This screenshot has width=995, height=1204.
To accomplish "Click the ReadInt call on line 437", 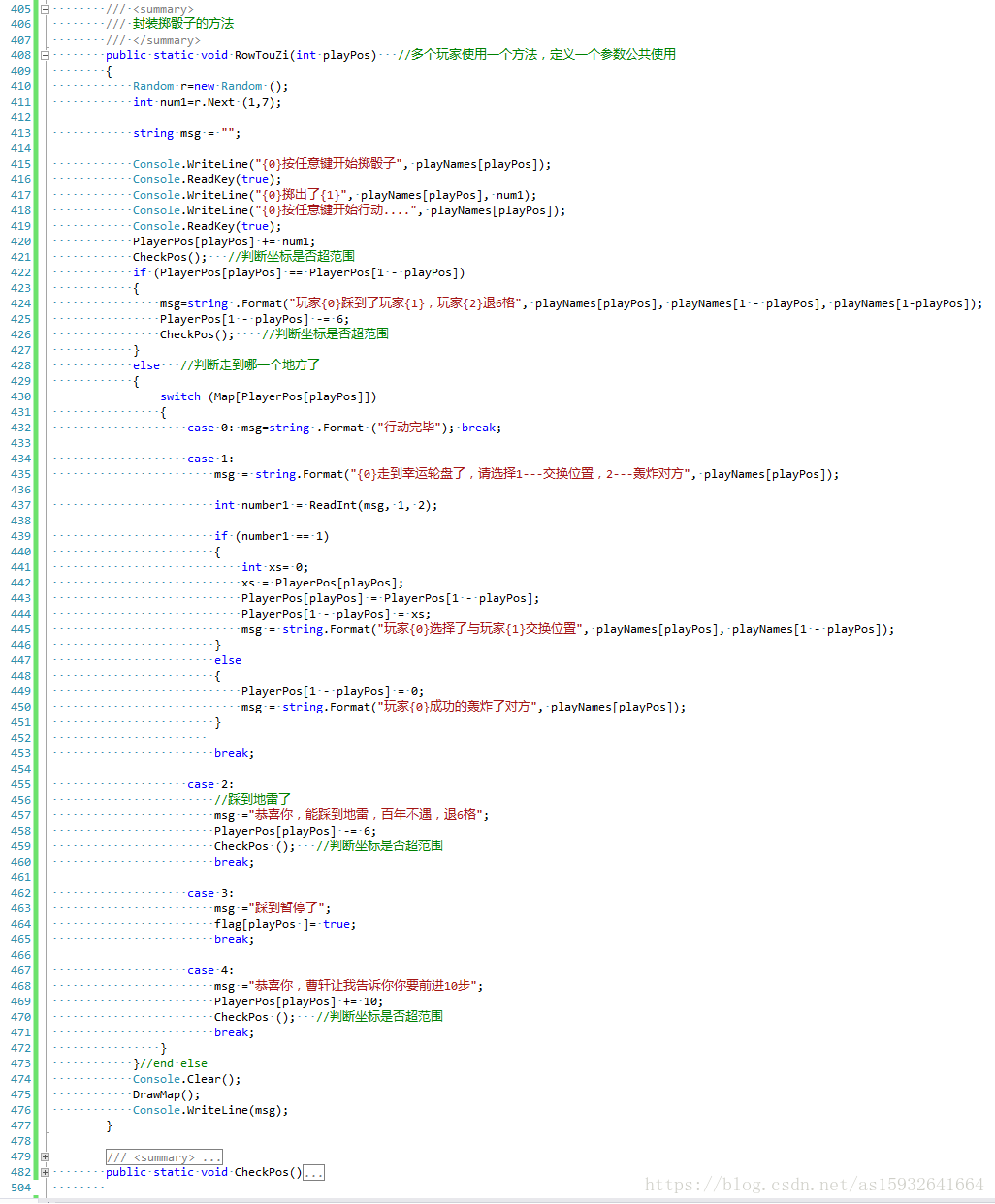I will pyautogui.click(x=373, y=505).
